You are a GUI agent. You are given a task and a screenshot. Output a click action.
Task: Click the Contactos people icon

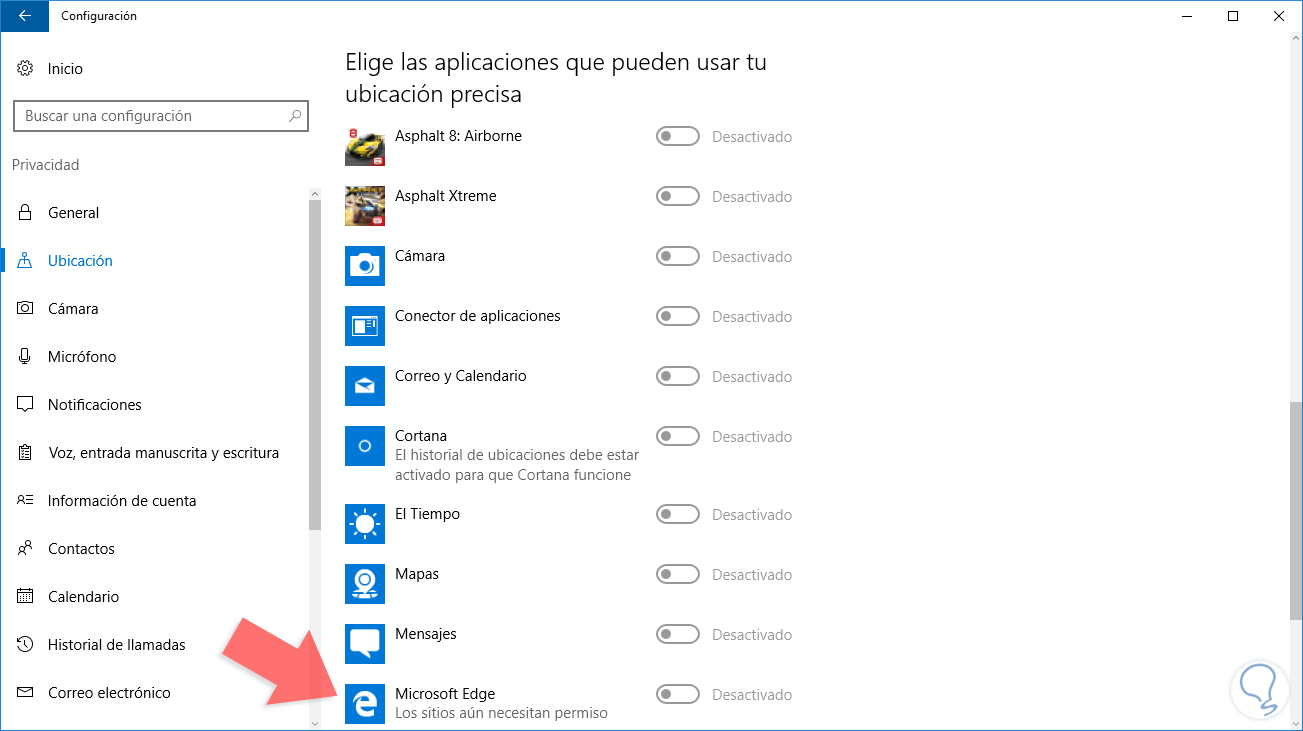25,549
